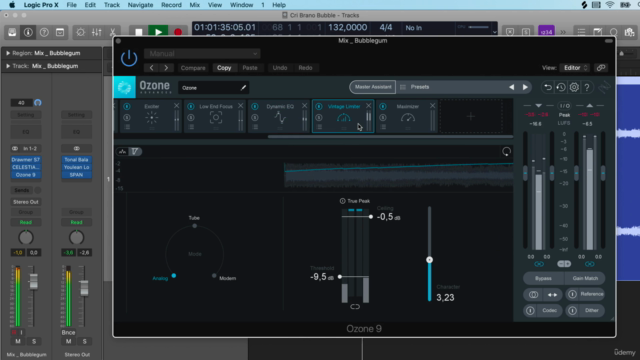The image size is (640, 360).
Task: Click the Bypass button
Action: click(543, 278)
